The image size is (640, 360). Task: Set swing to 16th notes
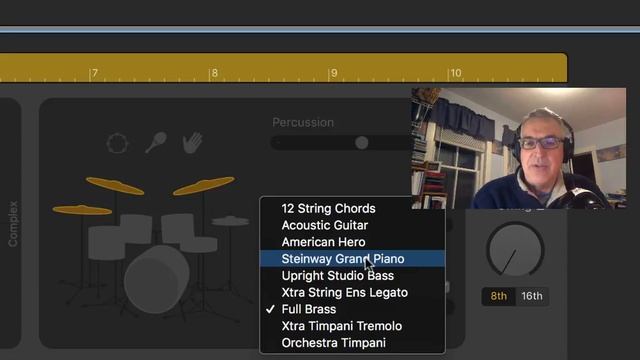pyautogui.click(x=532, y=296)
